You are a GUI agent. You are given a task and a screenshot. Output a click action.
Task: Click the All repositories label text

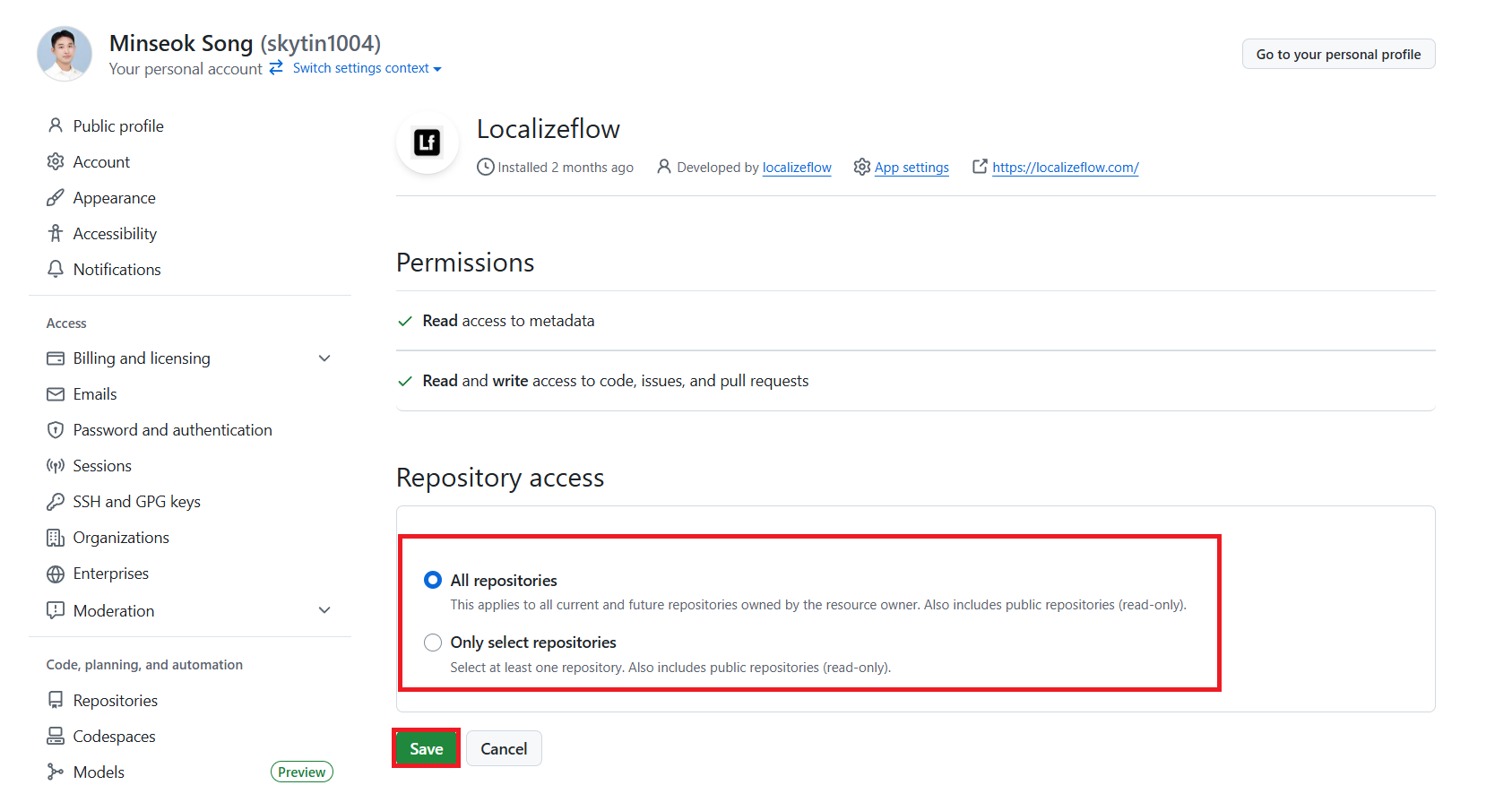pos(504,581)
